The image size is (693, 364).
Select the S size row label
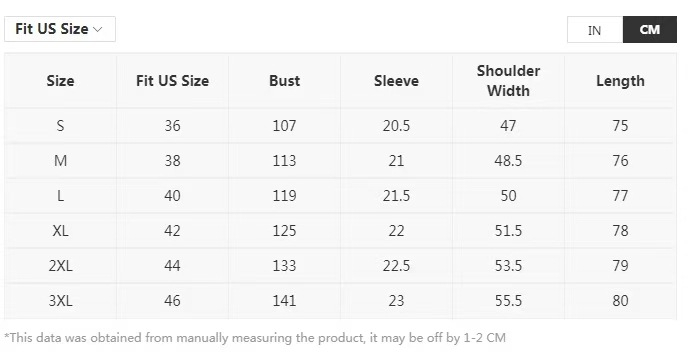(x=60, y=126)
